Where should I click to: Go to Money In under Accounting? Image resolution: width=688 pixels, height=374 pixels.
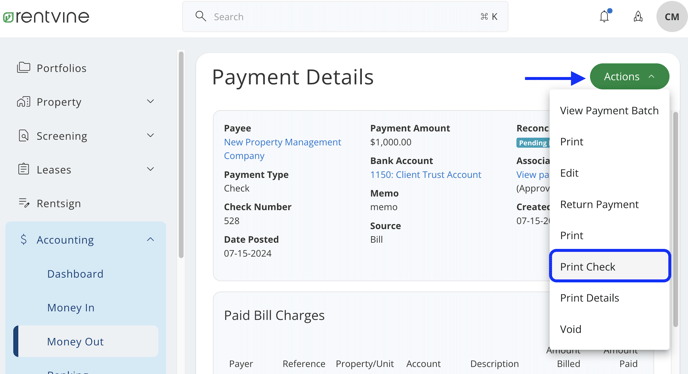[71, 308]
